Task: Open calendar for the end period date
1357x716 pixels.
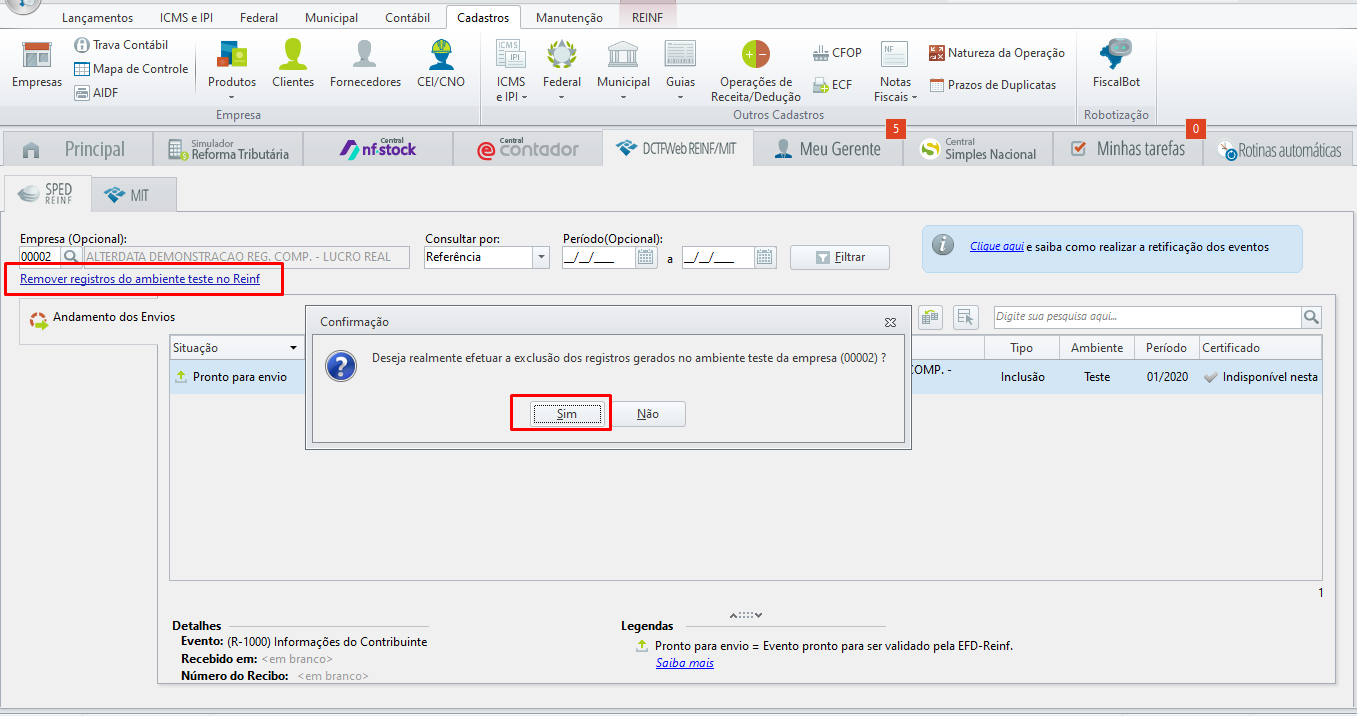Action: pos(765,257)
